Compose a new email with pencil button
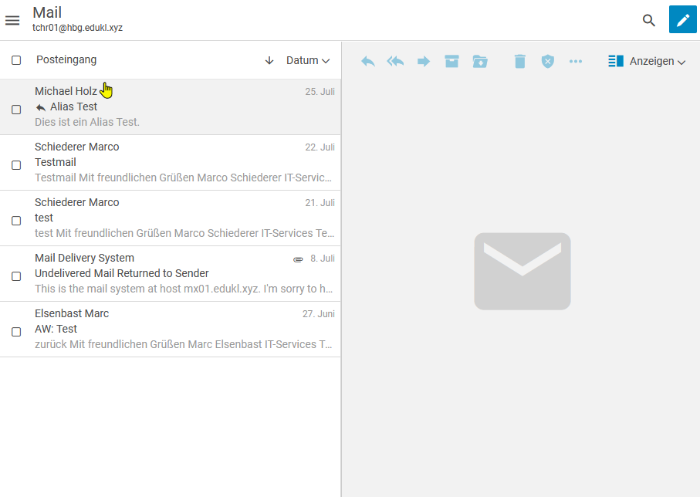Viewport: 700px width, 497px height. (683, 20)
